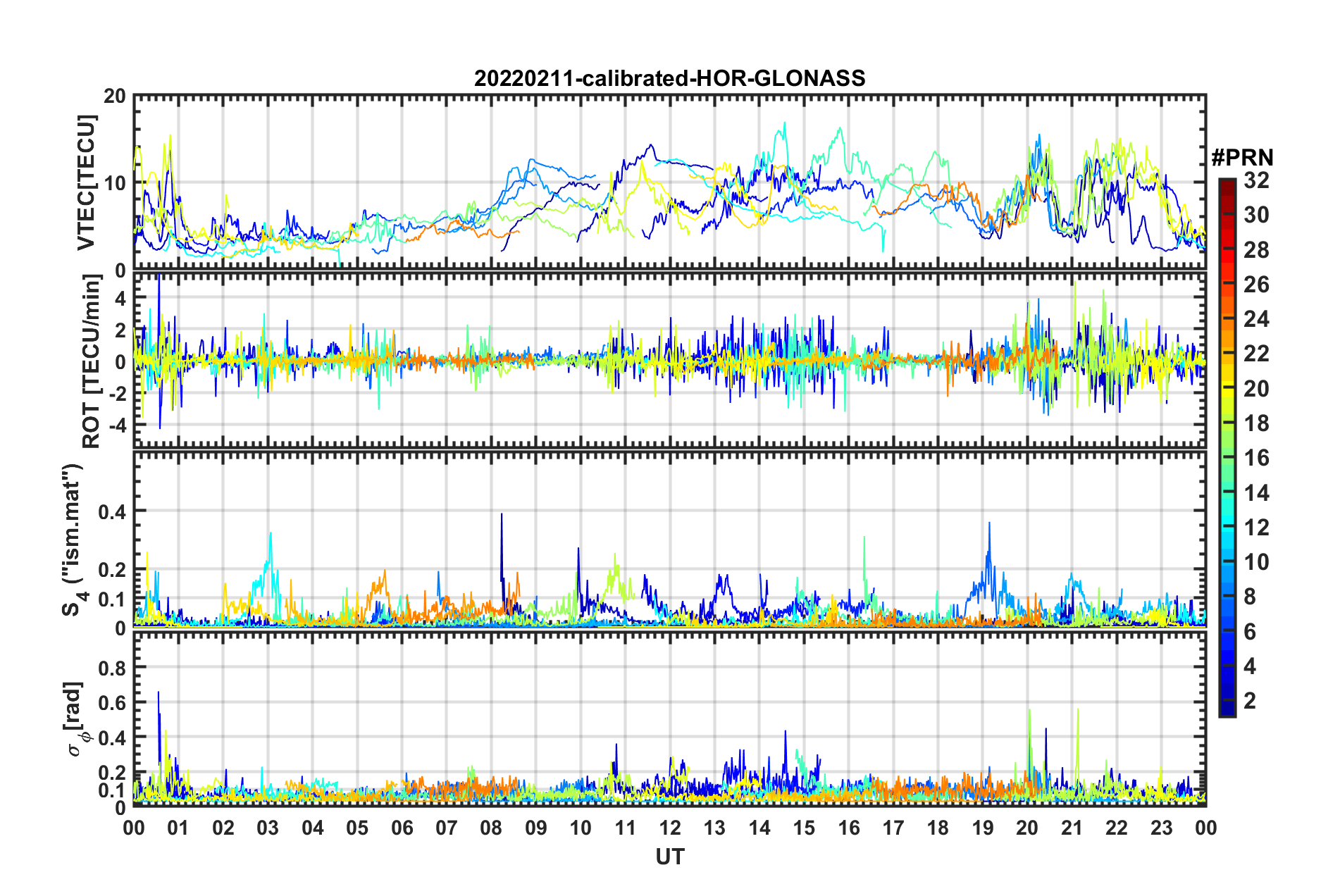Click x-axis tick label 07

point(447,827)
